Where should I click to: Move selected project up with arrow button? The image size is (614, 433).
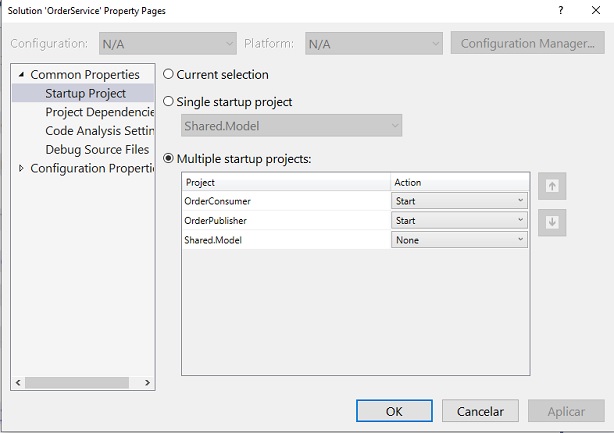pos(552,186)
